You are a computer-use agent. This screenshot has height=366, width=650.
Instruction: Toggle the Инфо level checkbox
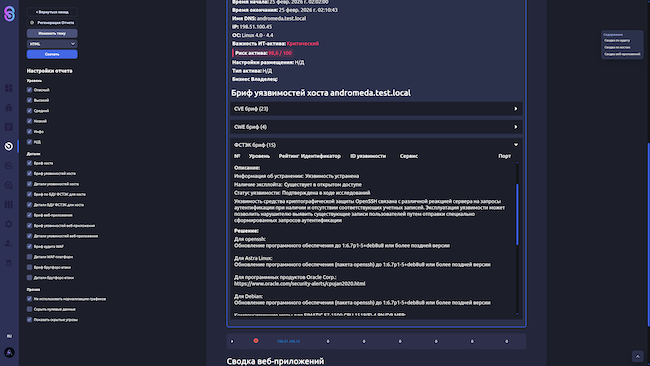point(29,131)
